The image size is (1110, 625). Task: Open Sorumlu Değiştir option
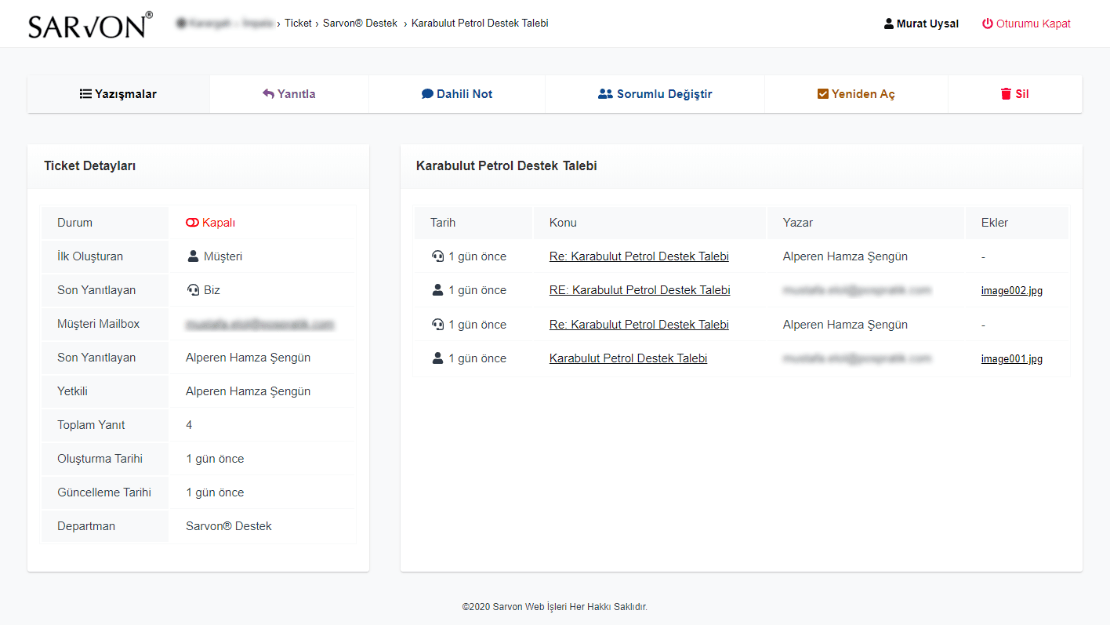pos(655,94)
